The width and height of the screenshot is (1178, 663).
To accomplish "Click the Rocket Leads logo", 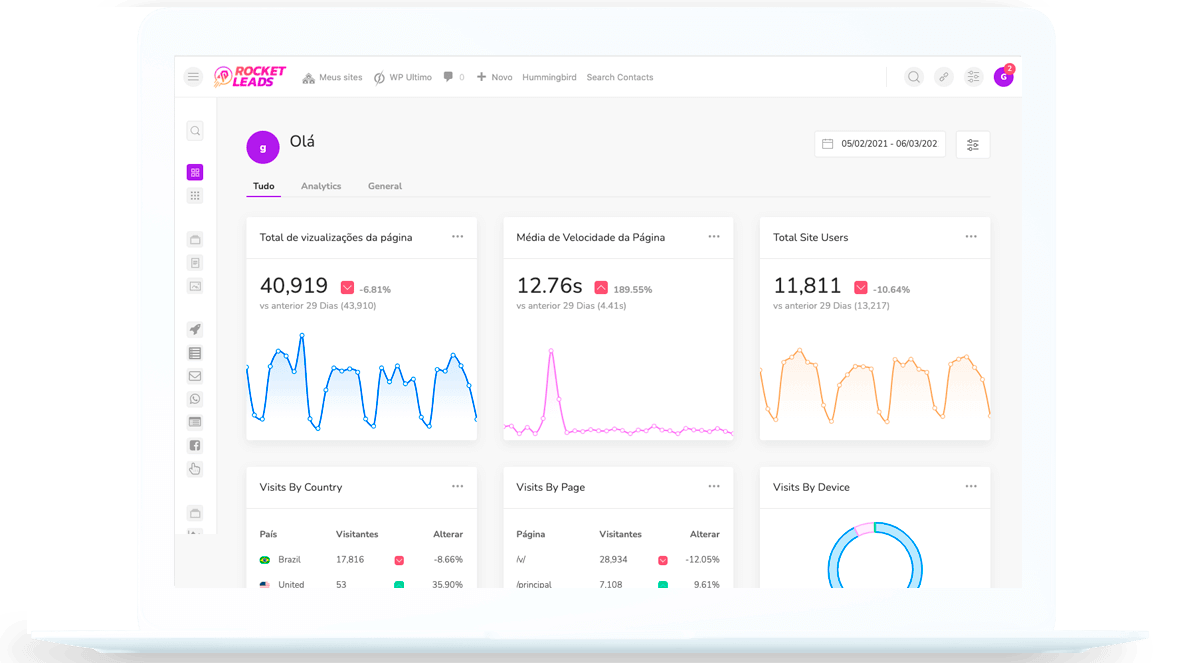I will pos(250,77).
